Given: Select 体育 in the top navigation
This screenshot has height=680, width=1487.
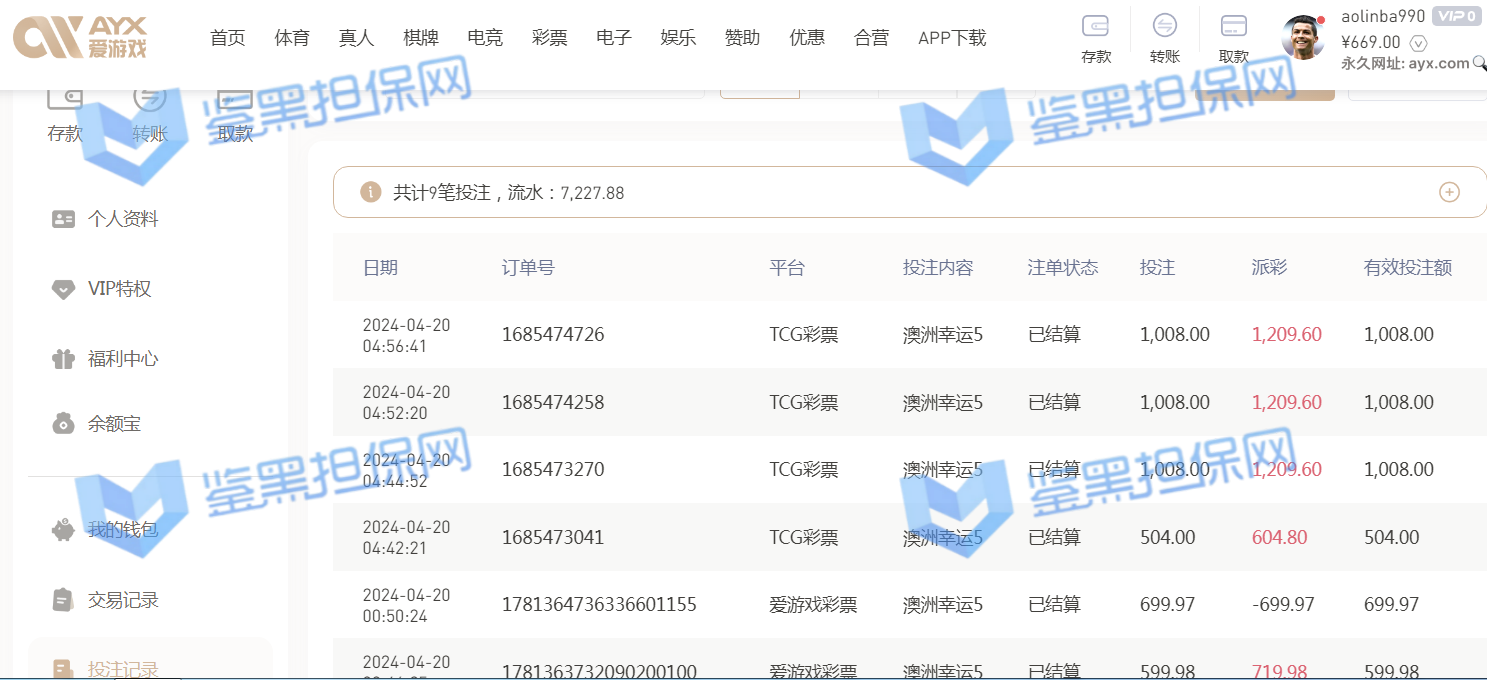Looking at the screenshot, I should click(x=292, y=38).
